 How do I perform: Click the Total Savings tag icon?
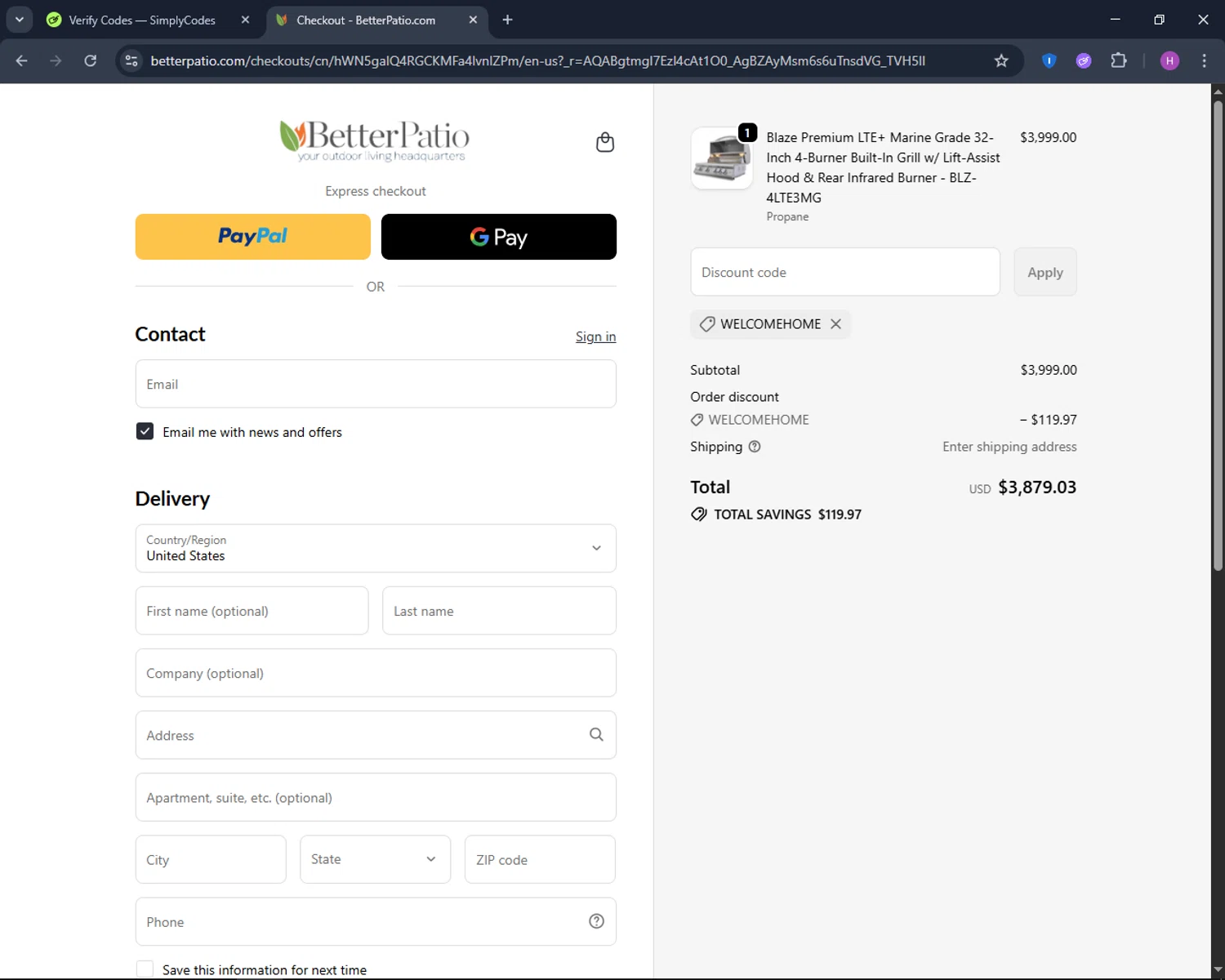click(x=699, y=514)
